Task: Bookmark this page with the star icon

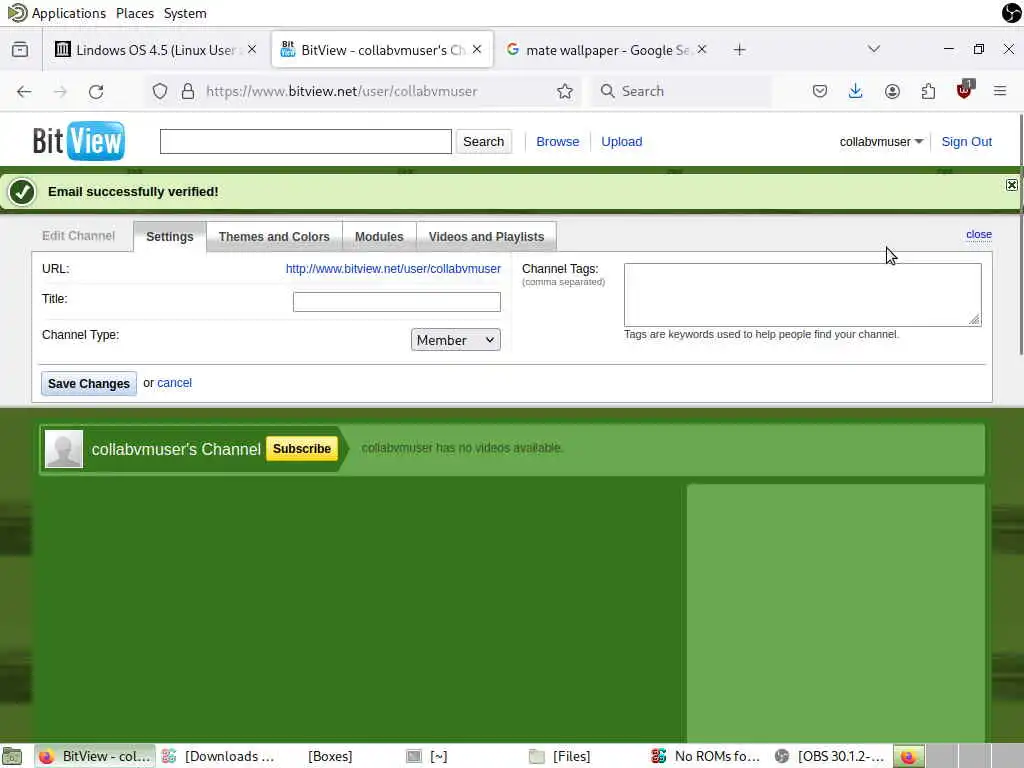Action: tap(565, 91)
